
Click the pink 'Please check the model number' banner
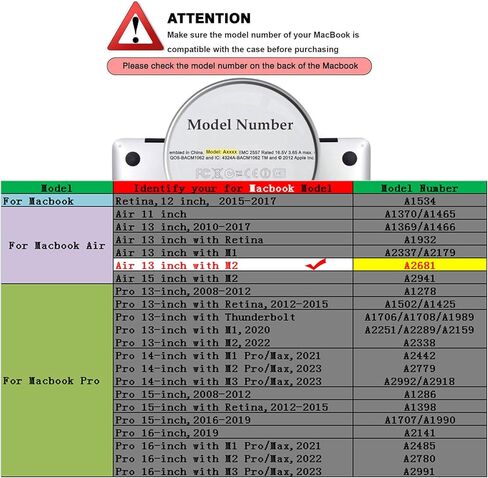coord(239,66)
